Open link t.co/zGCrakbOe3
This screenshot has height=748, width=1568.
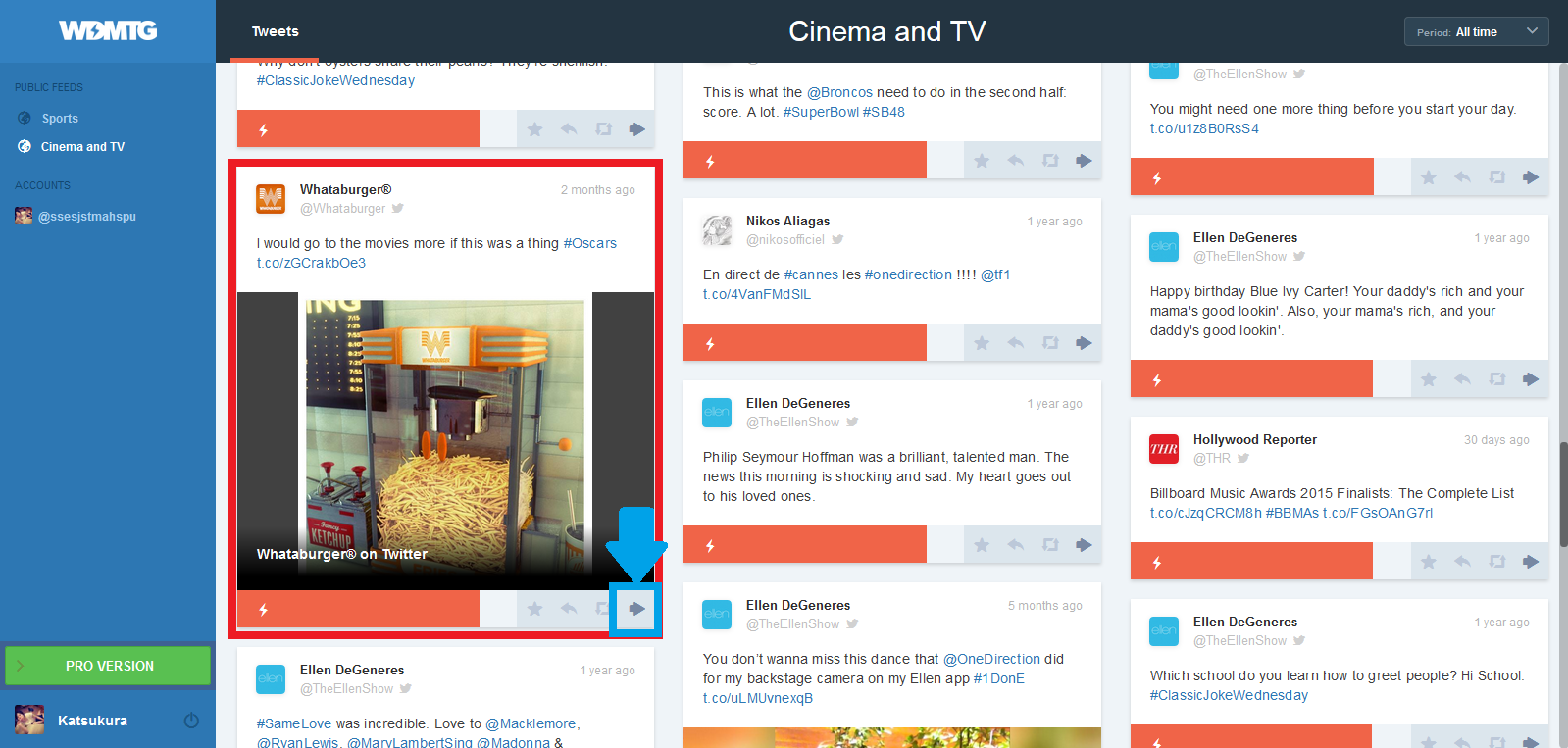pyautogui.click(x=311, y=263)
